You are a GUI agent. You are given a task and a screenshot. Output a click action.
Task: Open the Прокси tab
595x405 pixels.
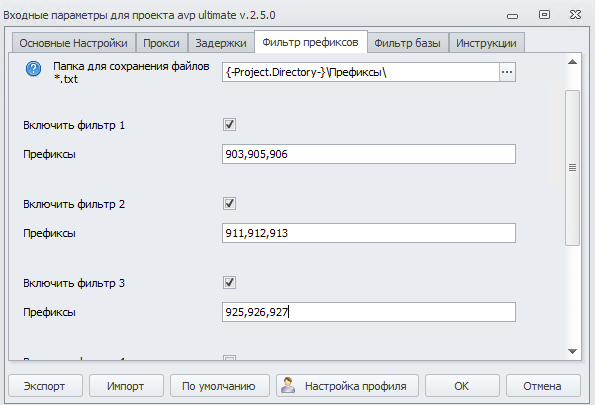161,43
